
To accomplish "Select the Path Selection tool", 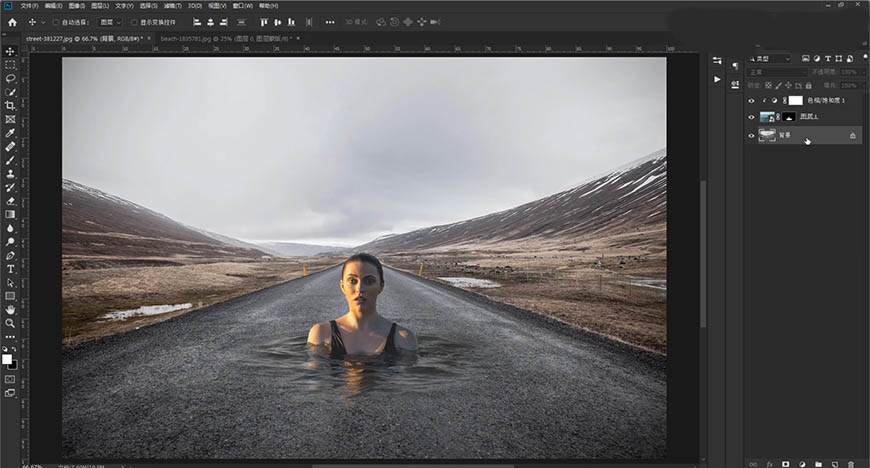I will 10,283.
